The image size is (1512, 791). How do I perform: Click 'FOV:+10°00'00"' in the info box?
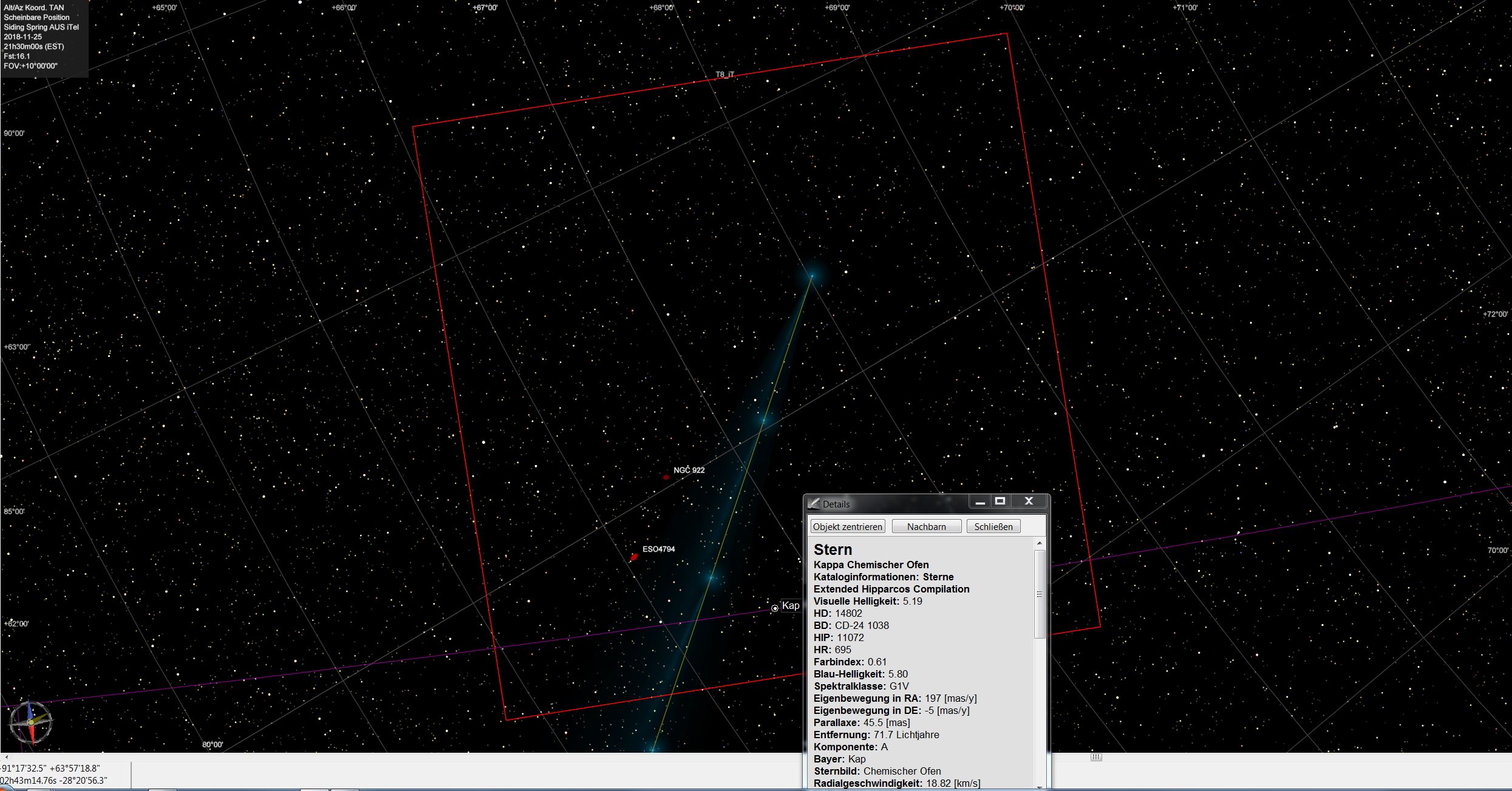pyautogui.click(x=30, y=66)
